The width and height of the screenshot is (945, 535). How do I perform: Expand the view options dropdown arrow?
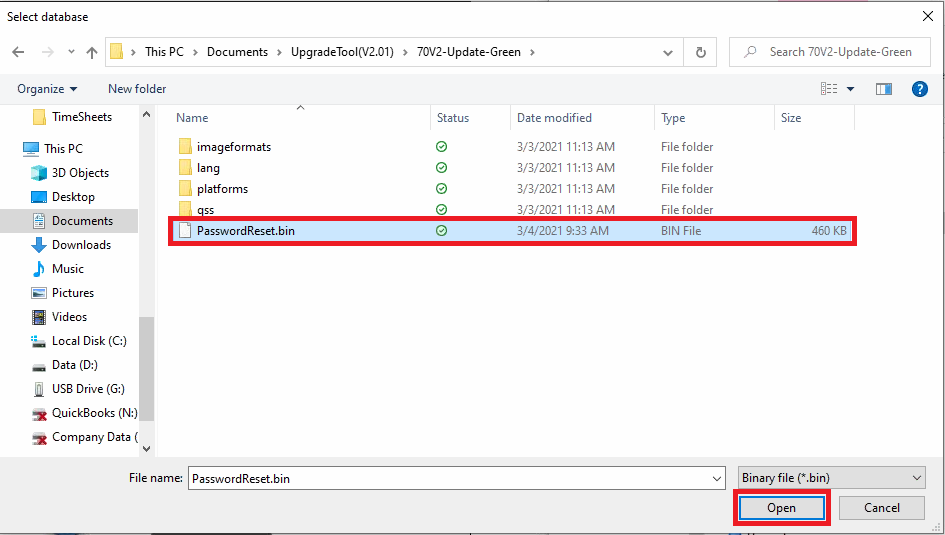850,89
